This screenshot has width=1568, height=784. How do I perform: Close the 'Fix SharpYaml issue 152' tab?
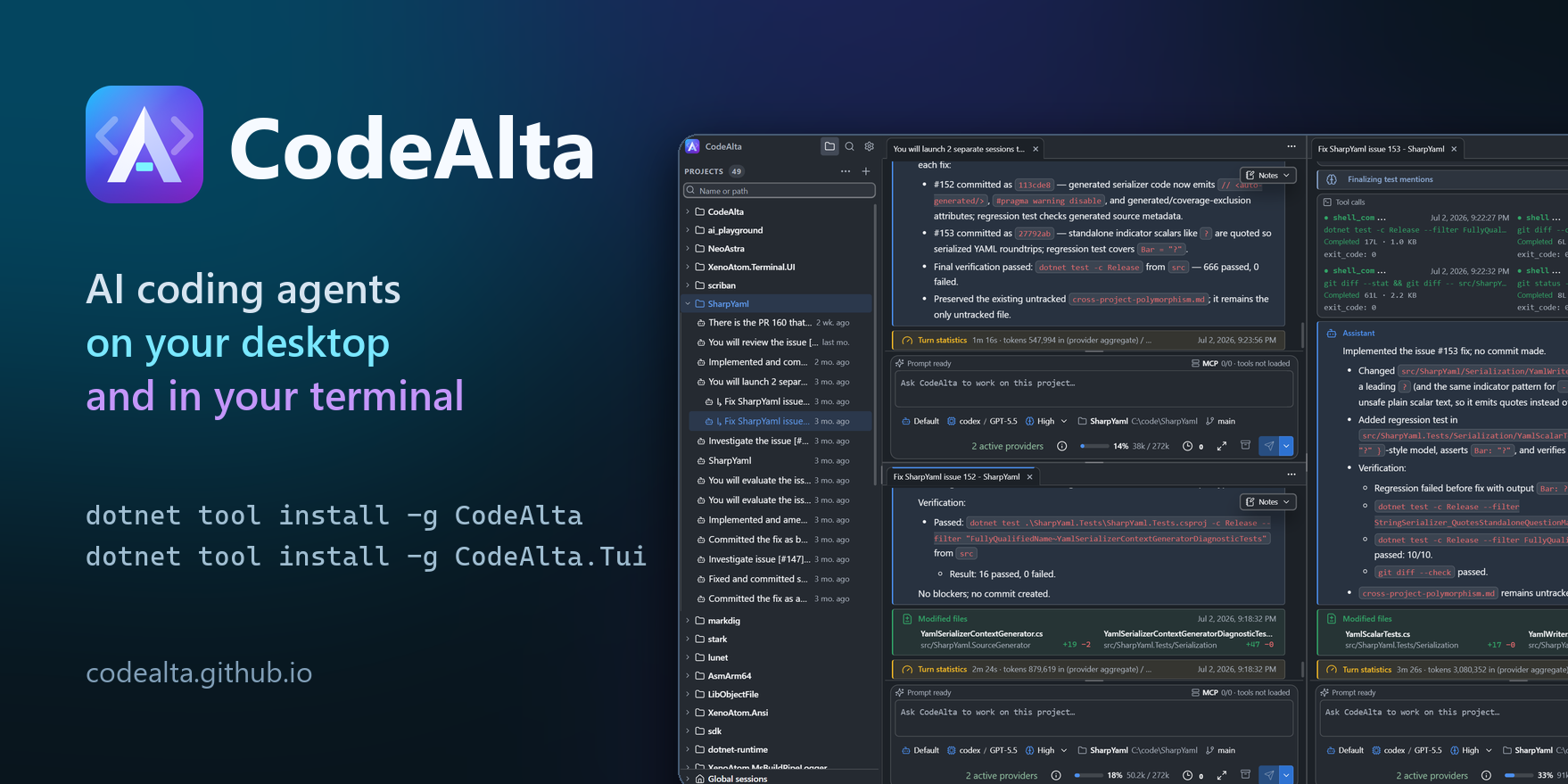click(x=1029, y=477)
